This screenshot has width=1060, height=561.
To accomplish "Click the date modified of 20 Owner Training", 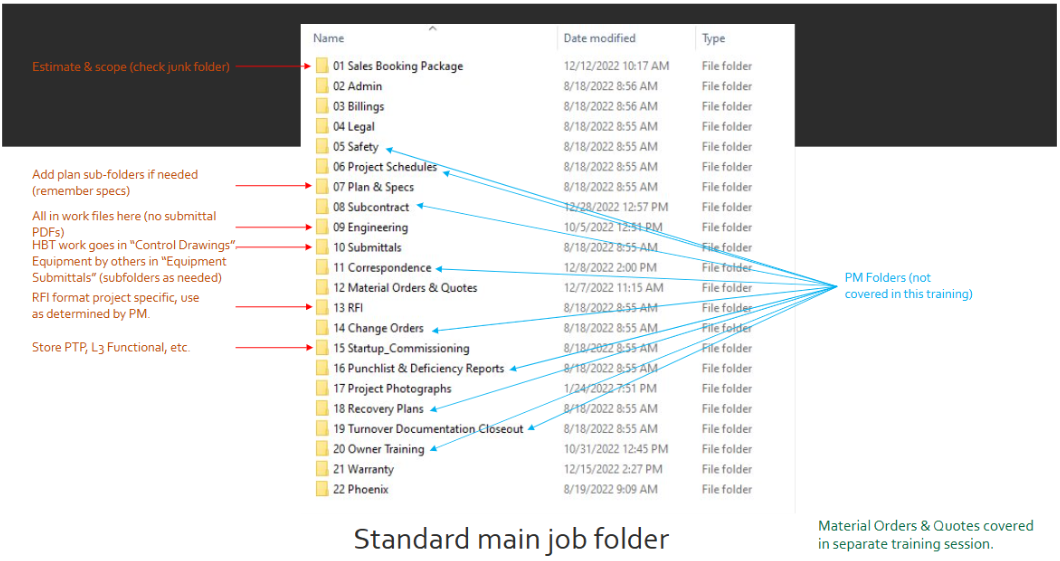I will pyautogui.click(x=615, y=449).
